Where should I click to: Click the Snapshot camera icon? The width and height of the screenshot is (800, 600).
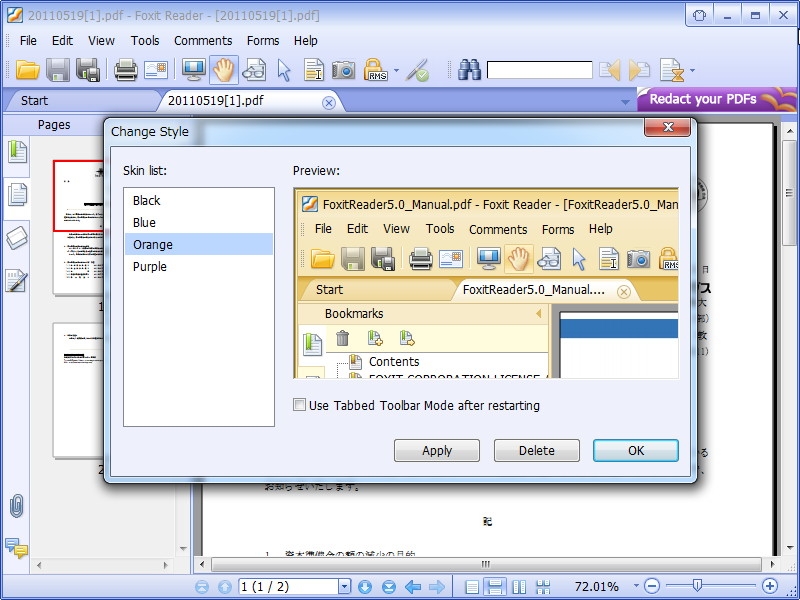click(x=343, y=70)
